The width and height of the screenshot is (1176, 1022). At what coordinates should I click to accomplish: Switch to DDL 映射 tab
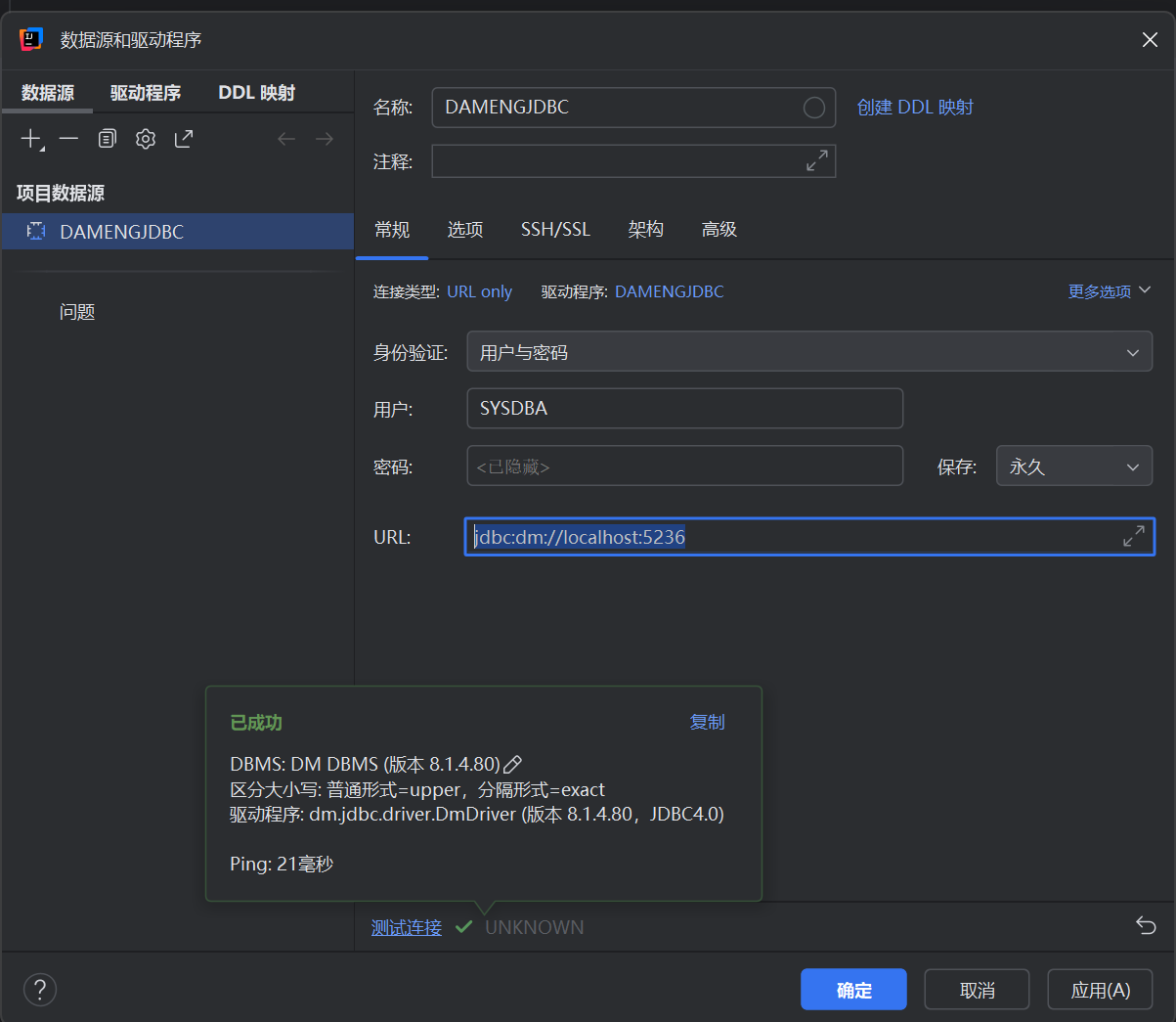[256, 93]
